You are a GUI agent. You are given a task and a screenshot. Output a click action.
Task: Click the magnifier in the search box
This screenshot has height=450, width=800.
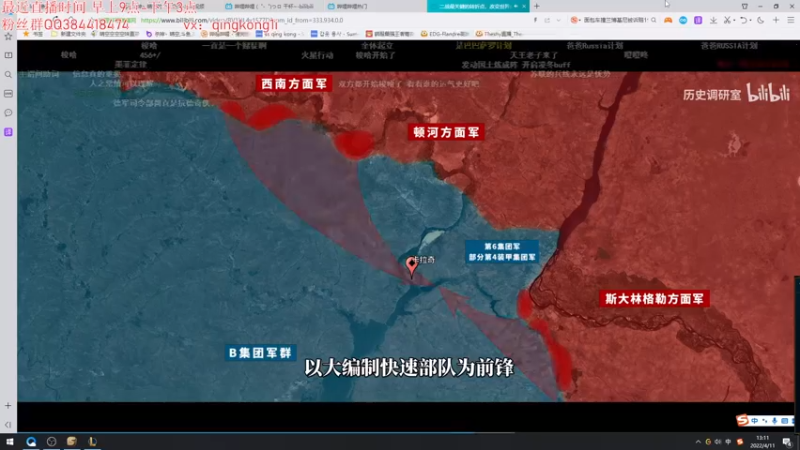654,20
